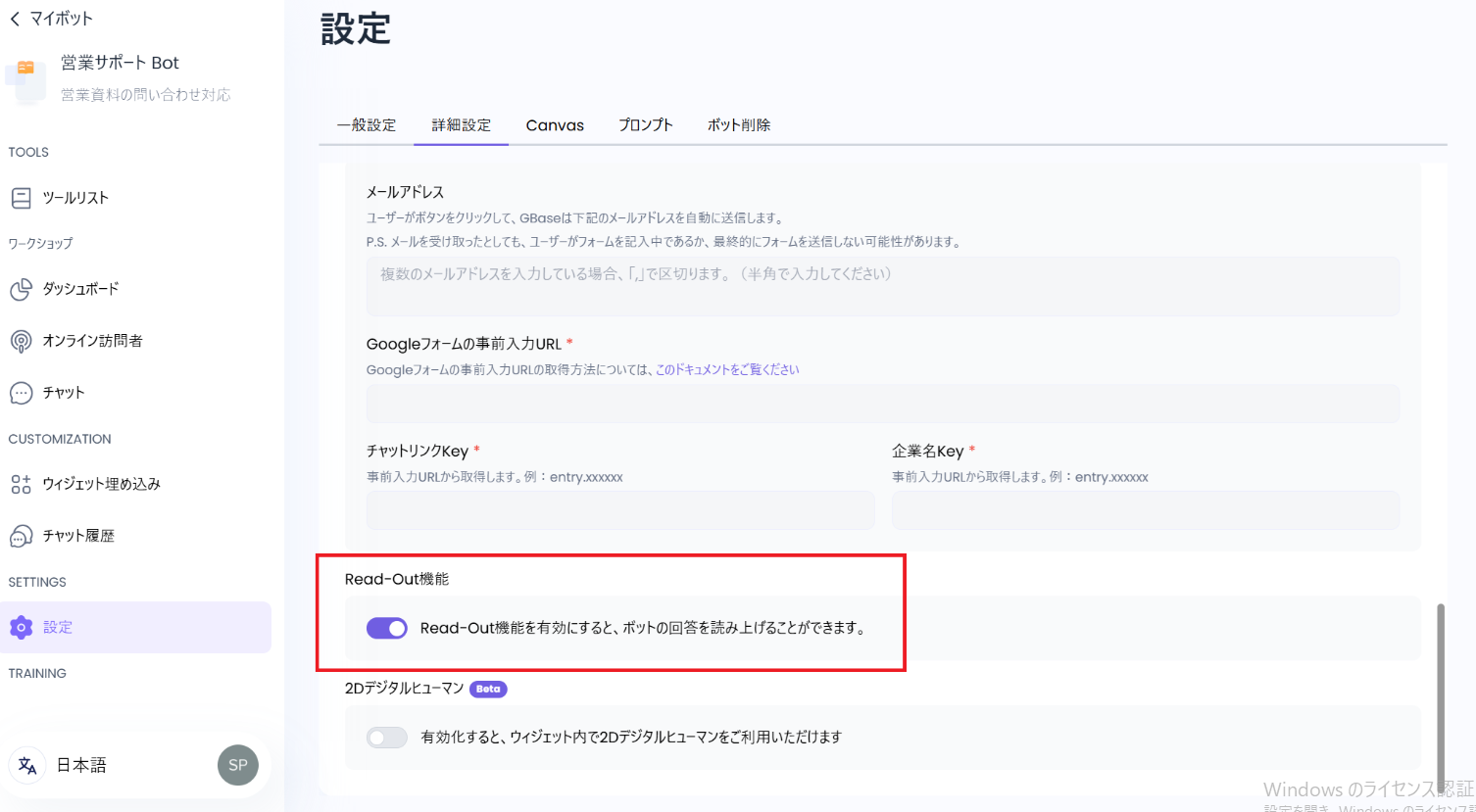Click the 営業サポート Bot avatar icon

click(25, 78)
